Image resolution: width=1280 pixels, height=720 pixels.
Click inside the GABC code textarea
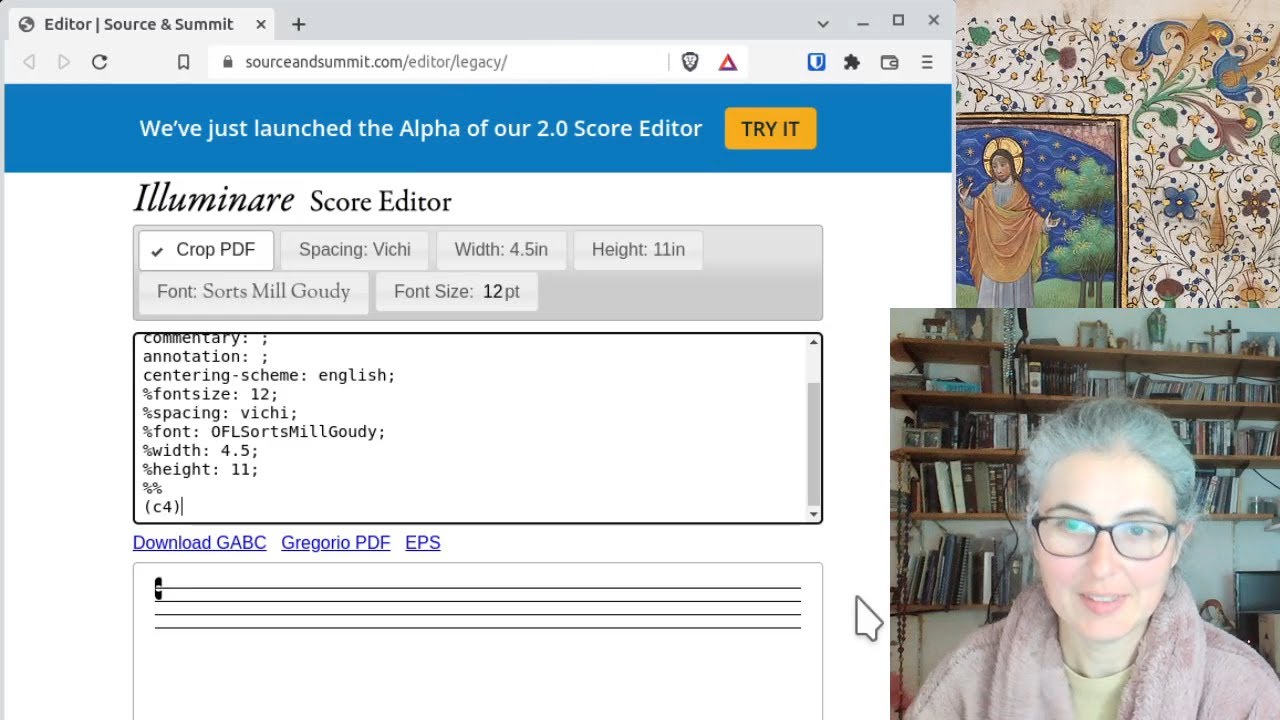470,428
